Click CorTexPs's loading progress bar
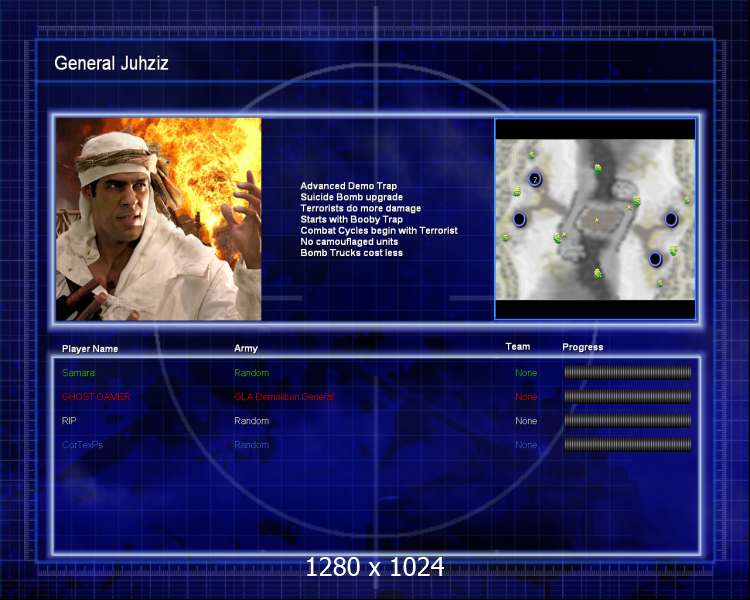Image resolution: width=750 pixels, height=600 pixels. pos(628,444)
